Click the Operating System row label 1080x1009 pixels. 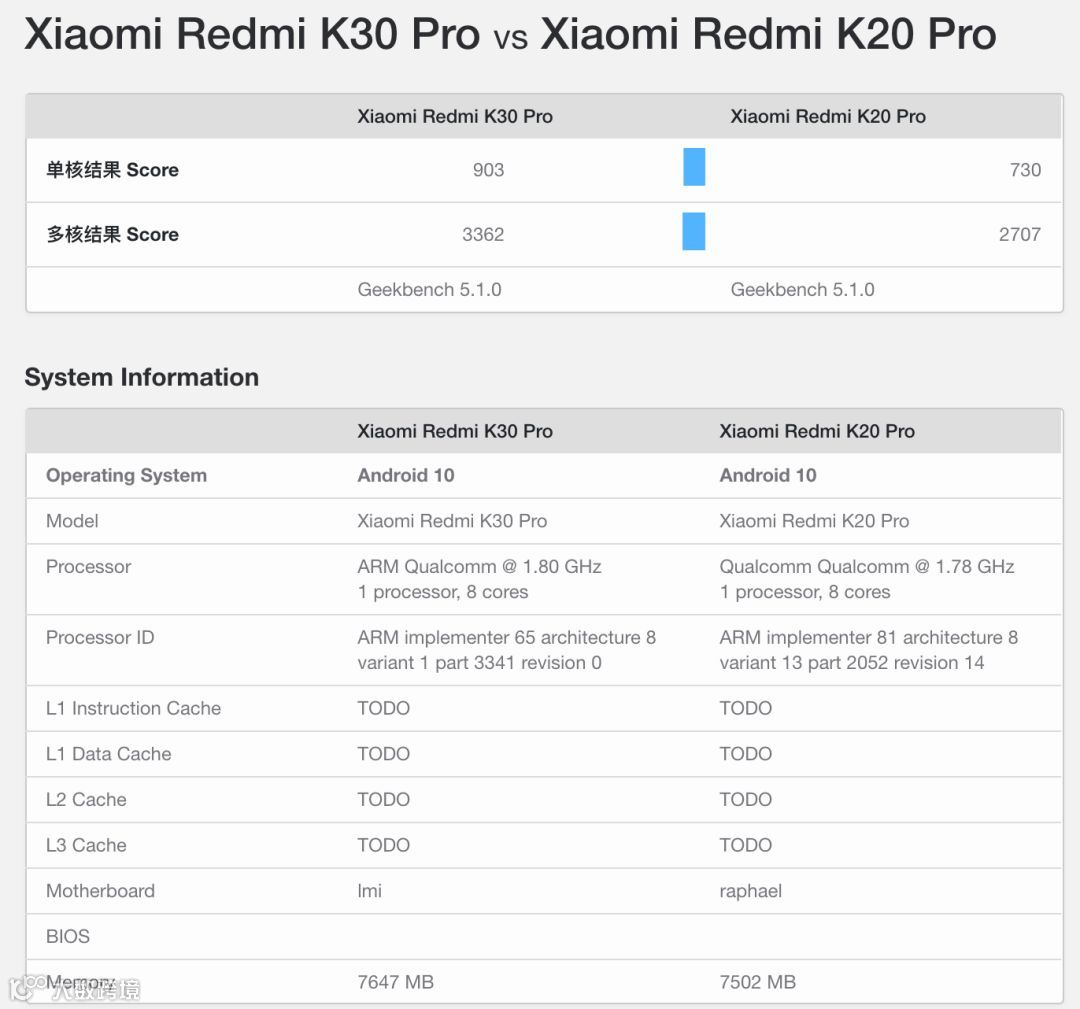[126, 476]
